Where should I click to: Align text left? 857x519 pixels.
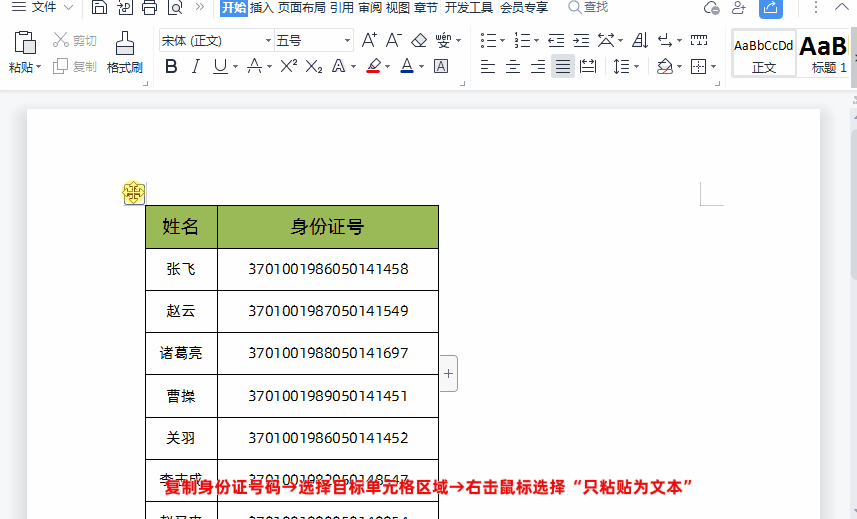[x=488, y=67]
